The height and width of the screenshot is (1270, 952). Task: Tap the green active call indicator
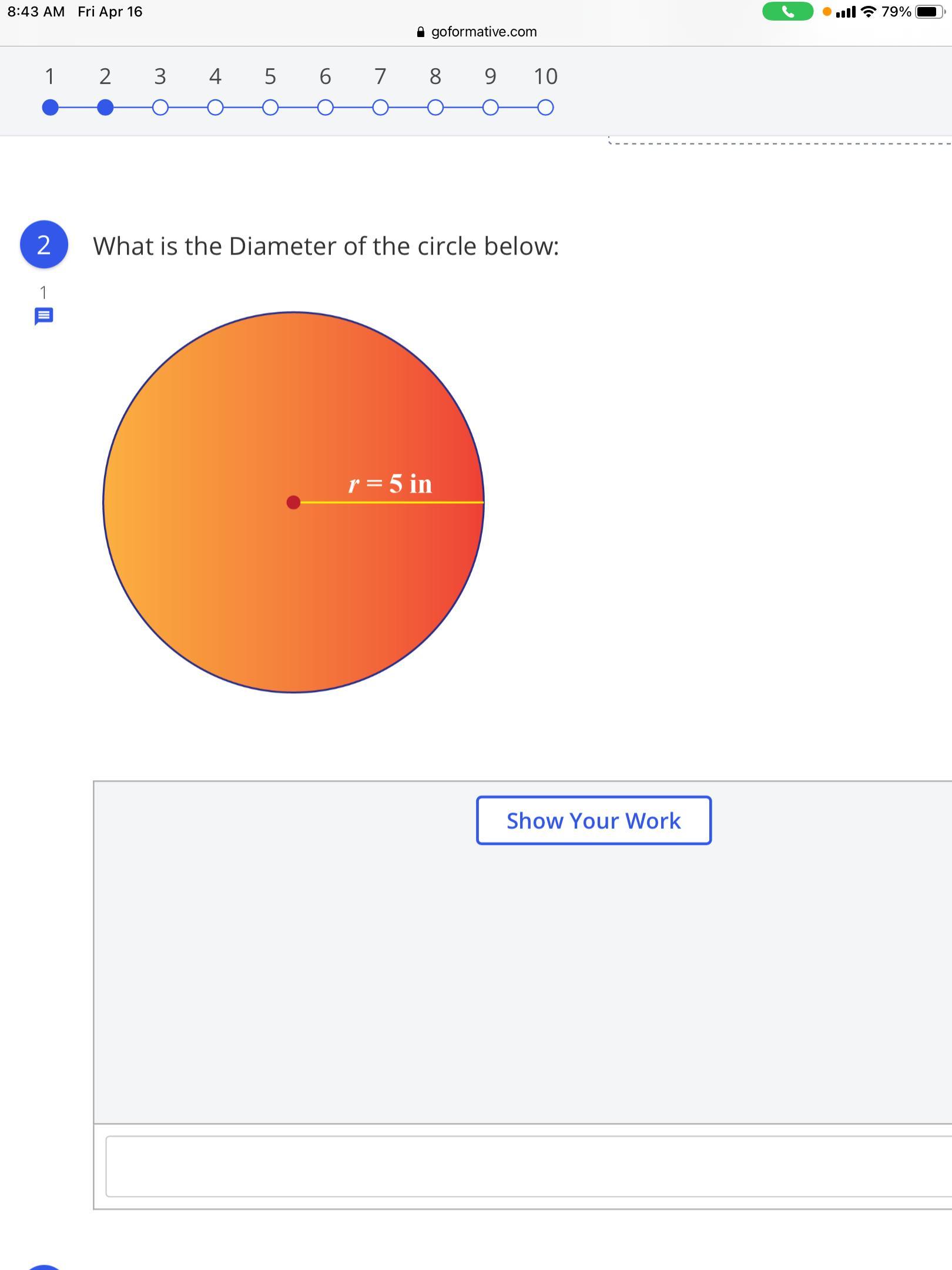(787, 11)
